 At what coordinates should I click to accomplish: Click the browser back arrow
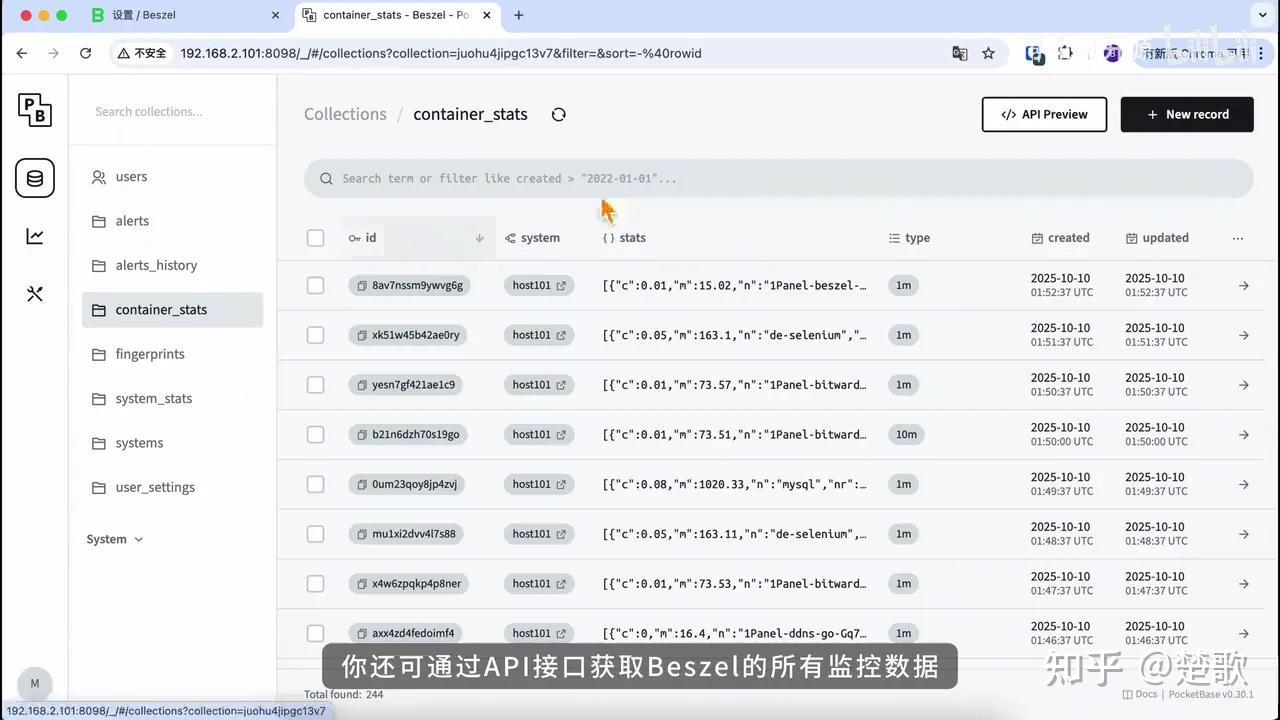pyautogui.click(x=22, y=53)
